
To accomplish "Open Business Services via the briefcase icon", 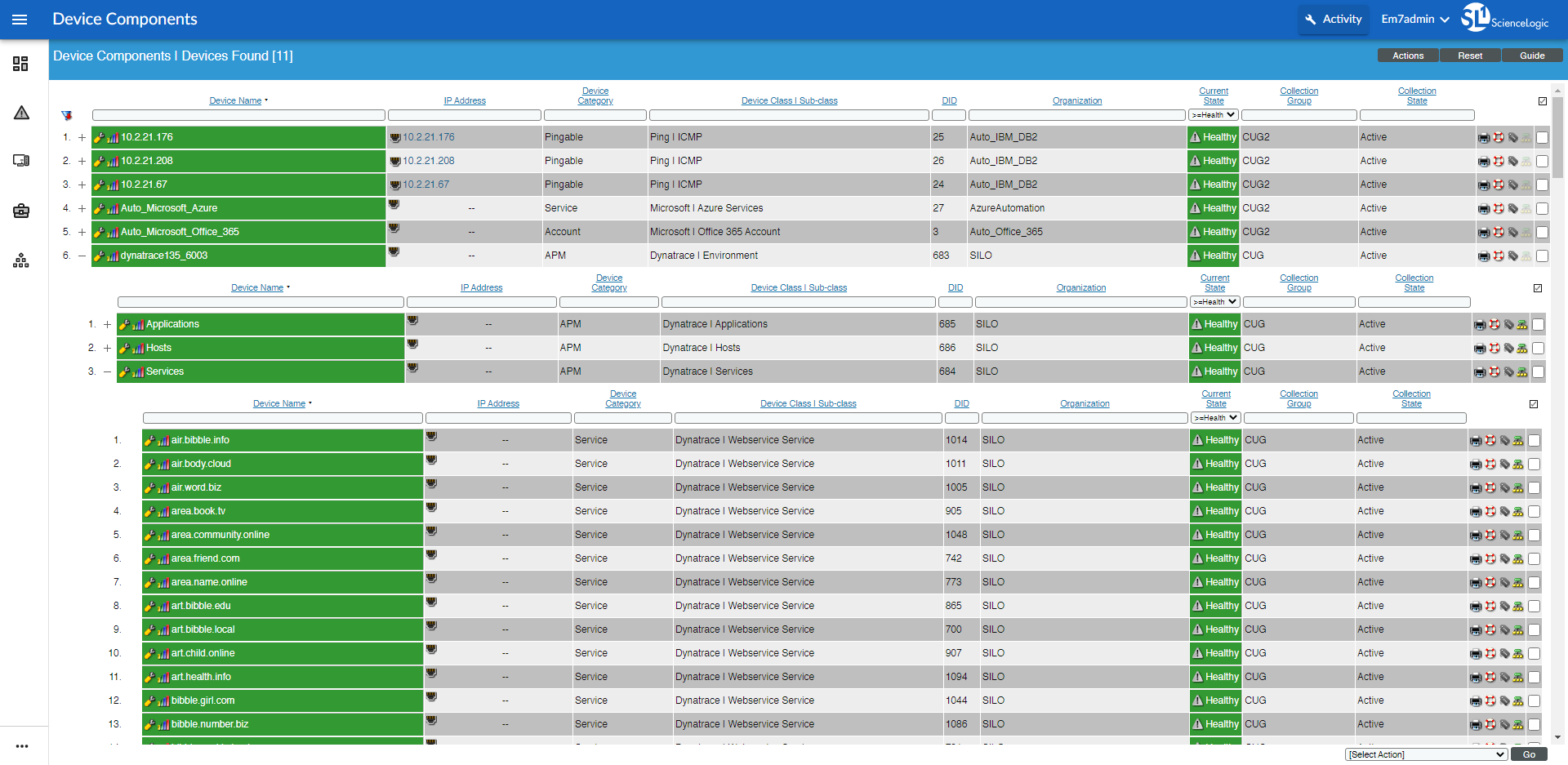I will (20, 210).
